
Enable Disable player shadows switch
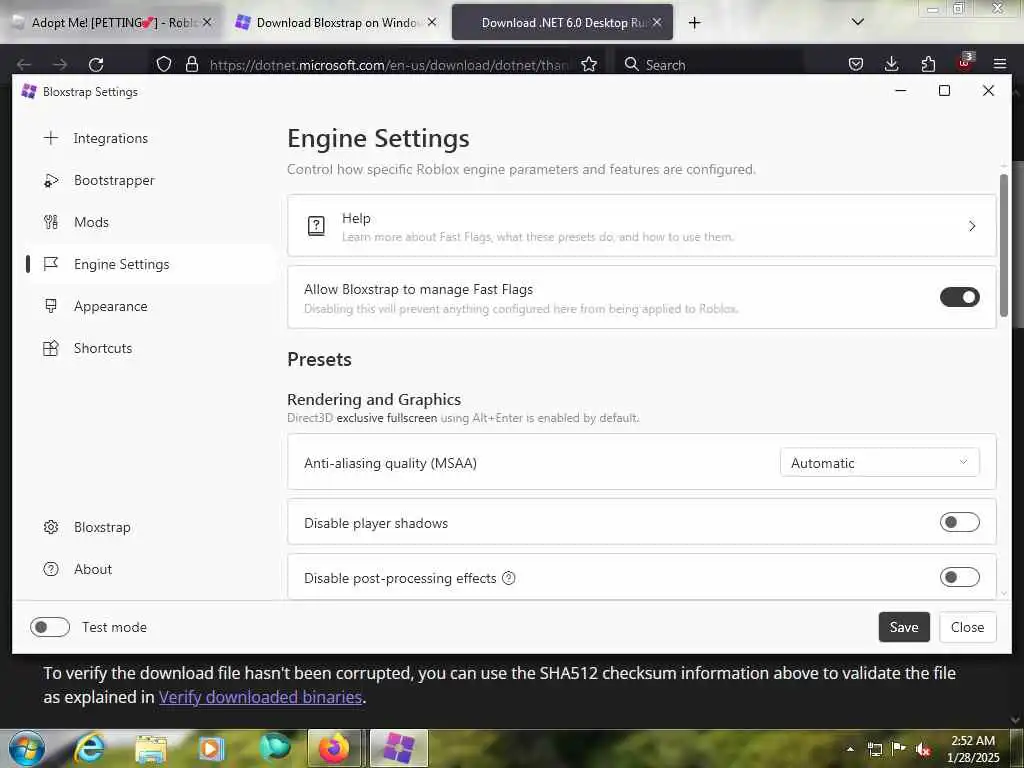coord(959,522)
